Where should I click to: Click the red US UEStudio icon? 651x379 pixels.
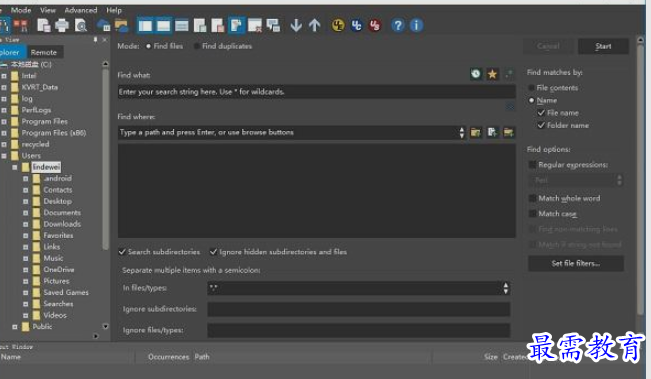[x=374, y=26]
